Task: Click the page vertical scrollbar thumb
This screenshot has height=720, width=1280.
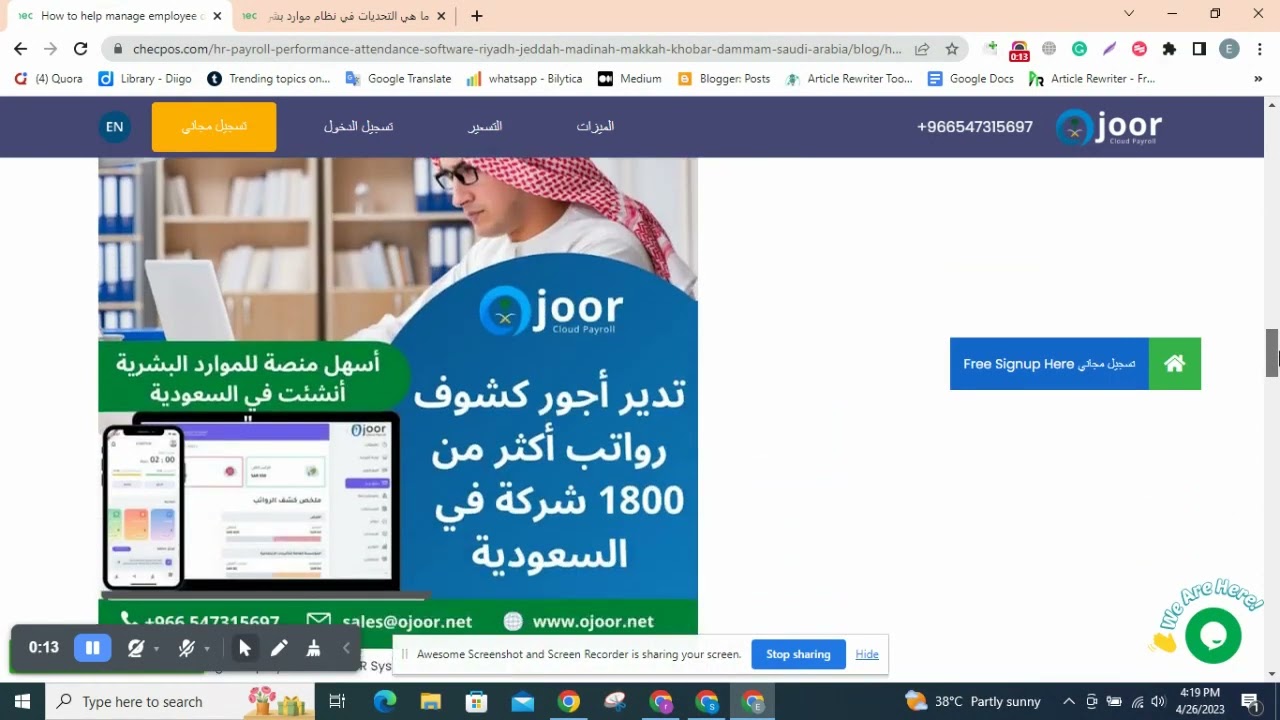Action: [x=1272, y=352]
